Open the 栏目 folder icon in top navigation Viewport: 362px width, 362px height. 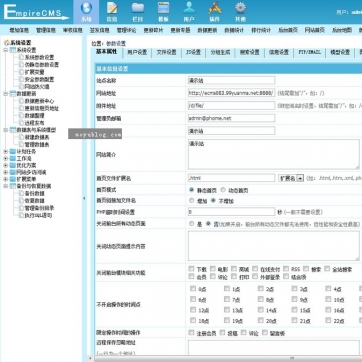point(138,8)
